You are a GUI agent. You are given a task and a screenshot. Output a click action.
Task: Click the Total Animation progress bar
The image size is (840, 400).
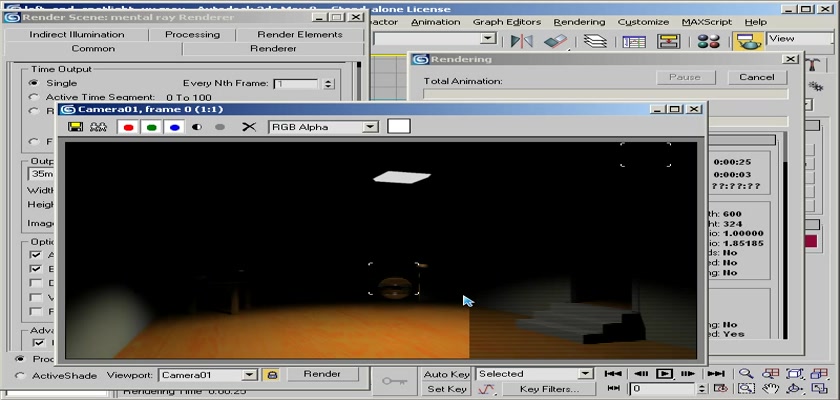click(605, 94)
